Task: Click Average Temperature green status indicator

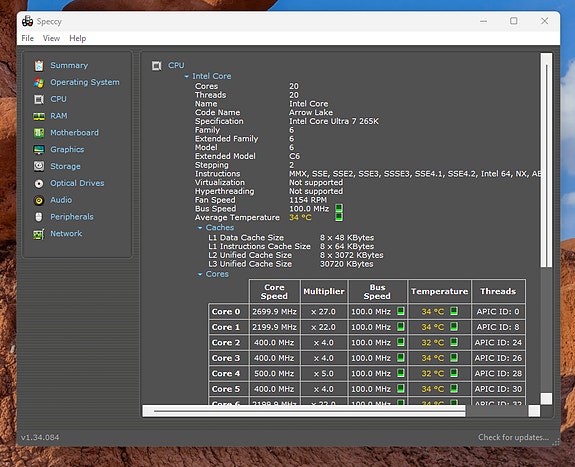Action: tap(339, 217)
